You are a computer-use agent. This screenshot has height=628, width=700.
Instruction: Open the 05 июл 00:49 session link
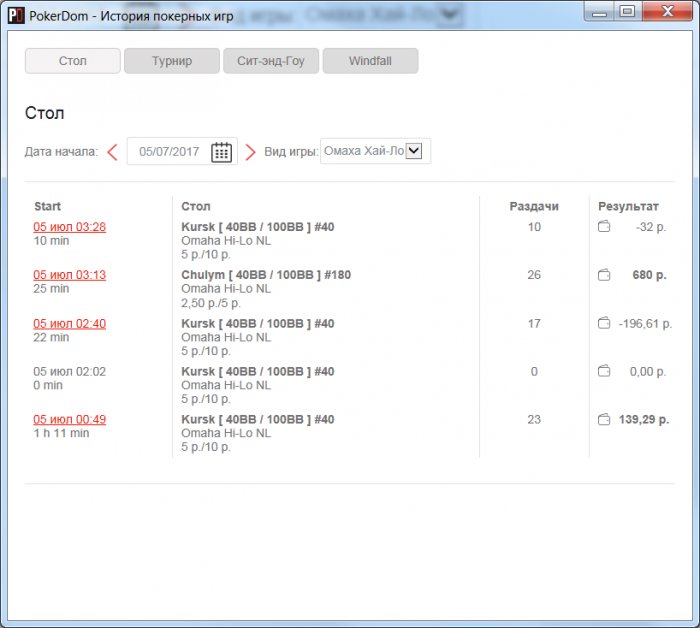(70, 420)
